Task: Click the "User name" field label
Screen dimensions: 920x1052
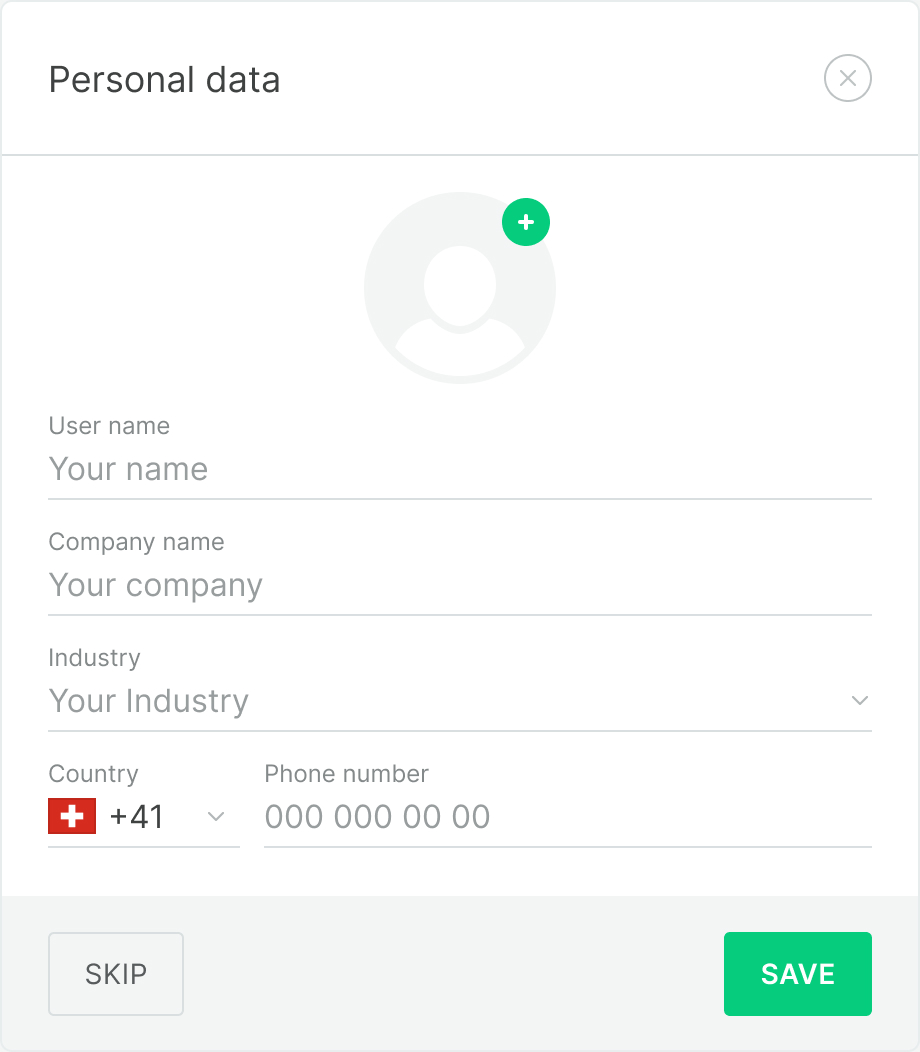Action: (x=109, y=426)
